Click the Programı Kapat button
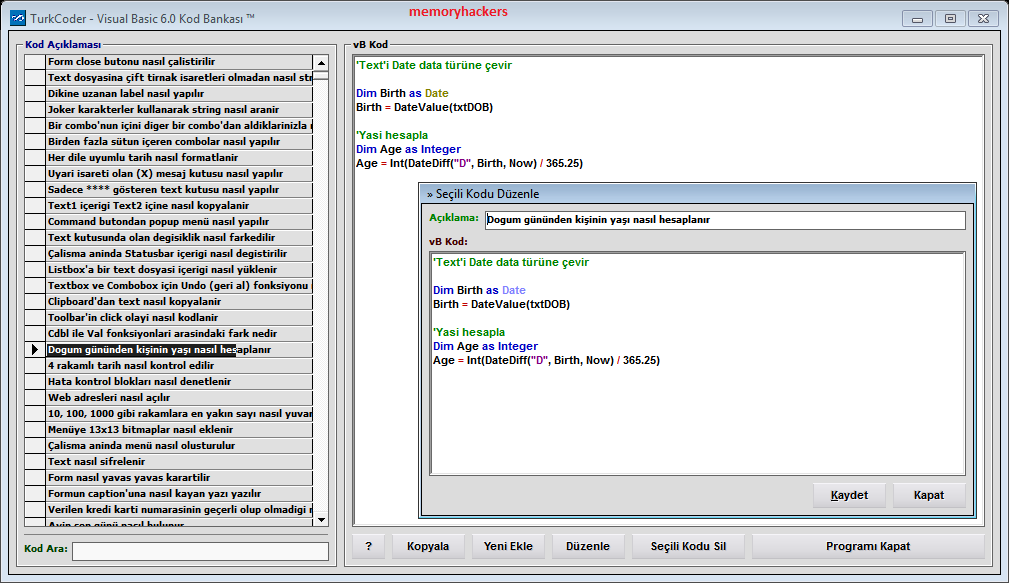 tap(868, 546)
